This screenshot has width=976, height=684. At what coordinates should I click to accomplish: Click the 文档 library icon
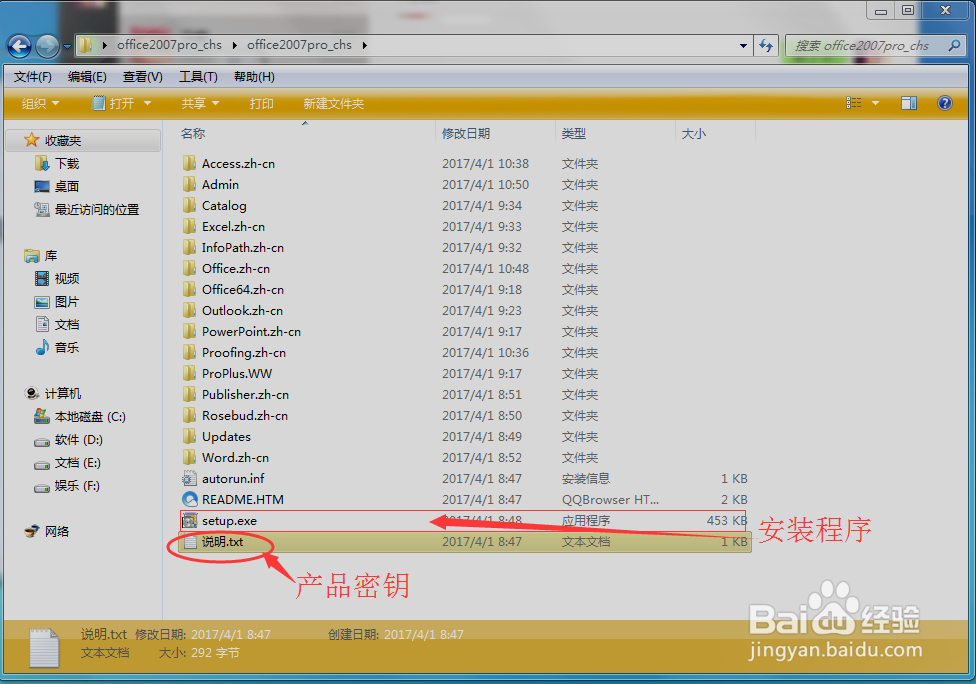click(42, 324)
